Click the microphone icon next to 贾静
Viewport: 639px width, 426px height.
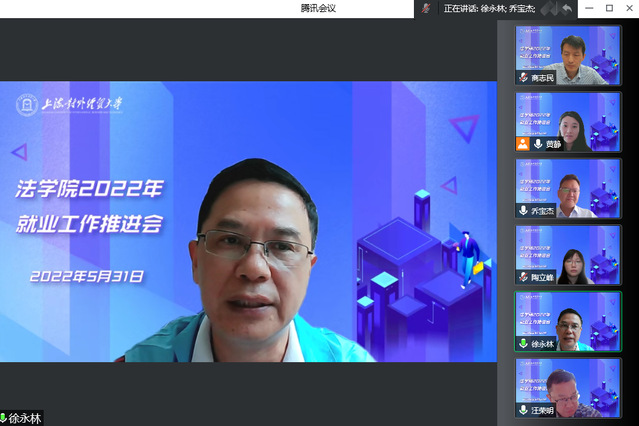point(537,144)
